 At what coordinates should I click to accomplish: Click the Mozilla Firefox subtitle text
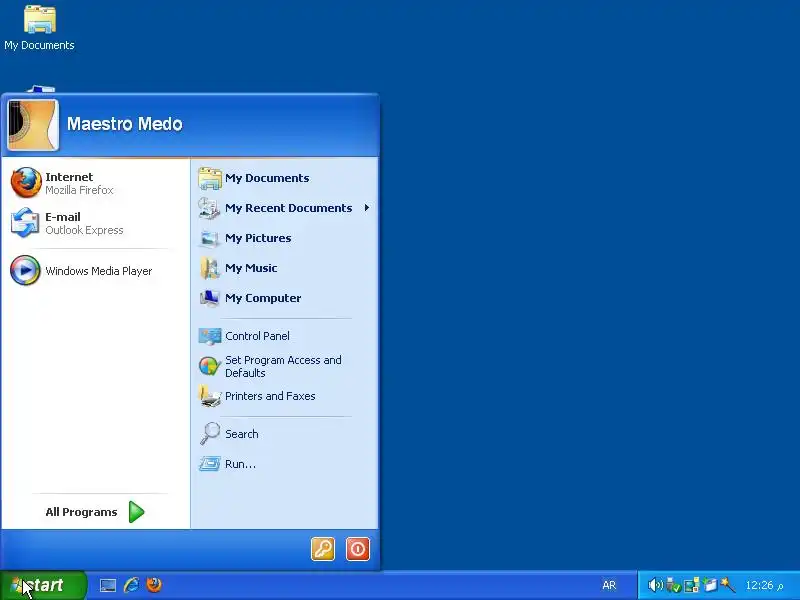click(79, 190)
